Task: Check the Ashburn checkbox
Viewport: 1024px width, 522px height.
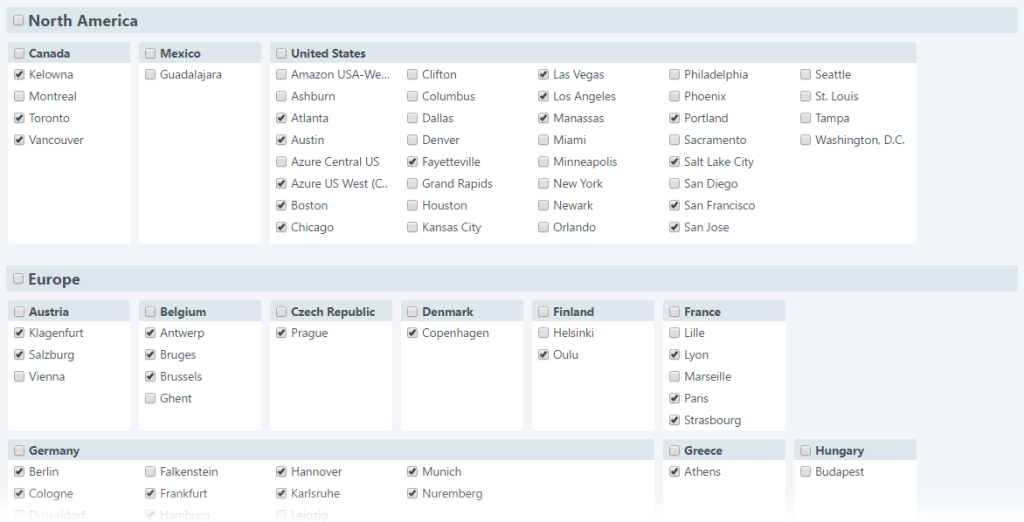Action: point(281,96)
